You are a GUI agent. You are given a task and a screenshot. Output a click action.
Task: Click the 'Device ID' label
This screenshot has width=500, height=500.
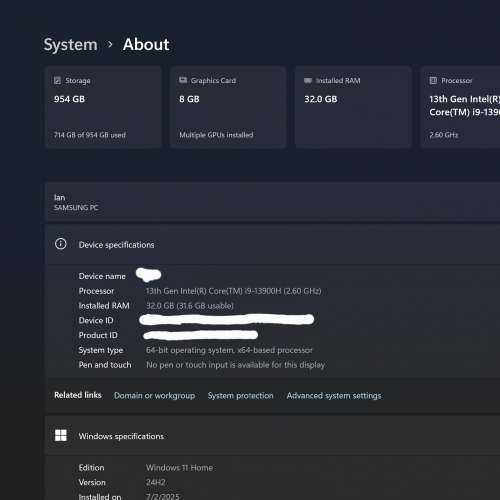[96, 320]
